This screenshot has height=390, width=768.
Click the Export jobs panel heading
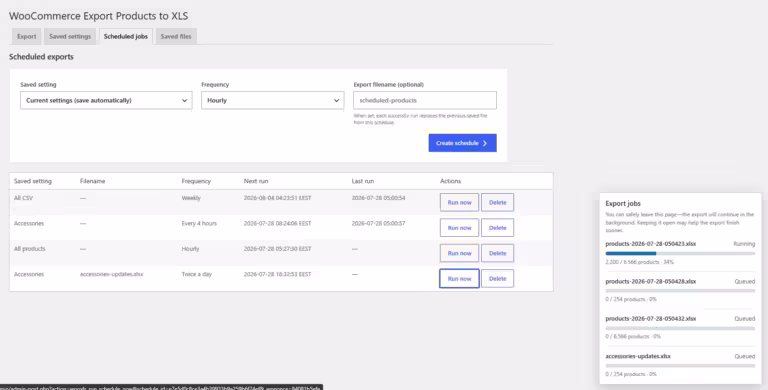(x=623, y=203)
